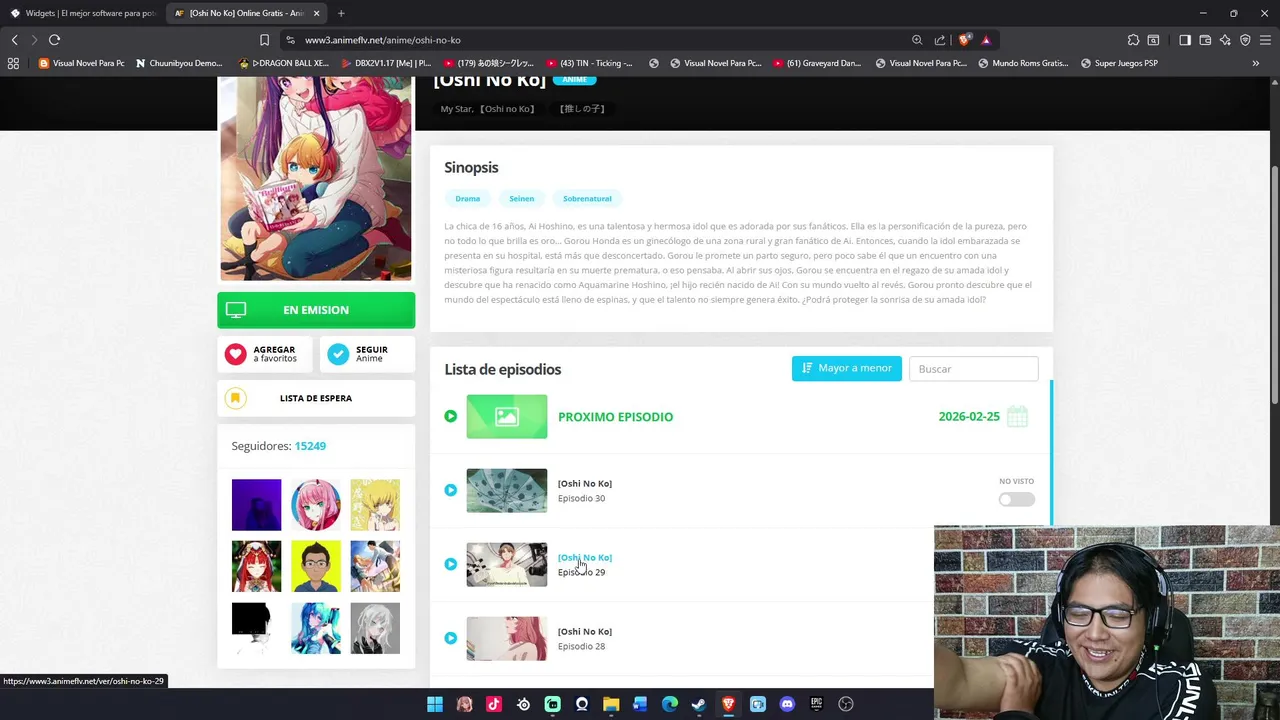Go back with the browser back arrow
This screenshot has width=1280, height=720.
click(14, 40)
